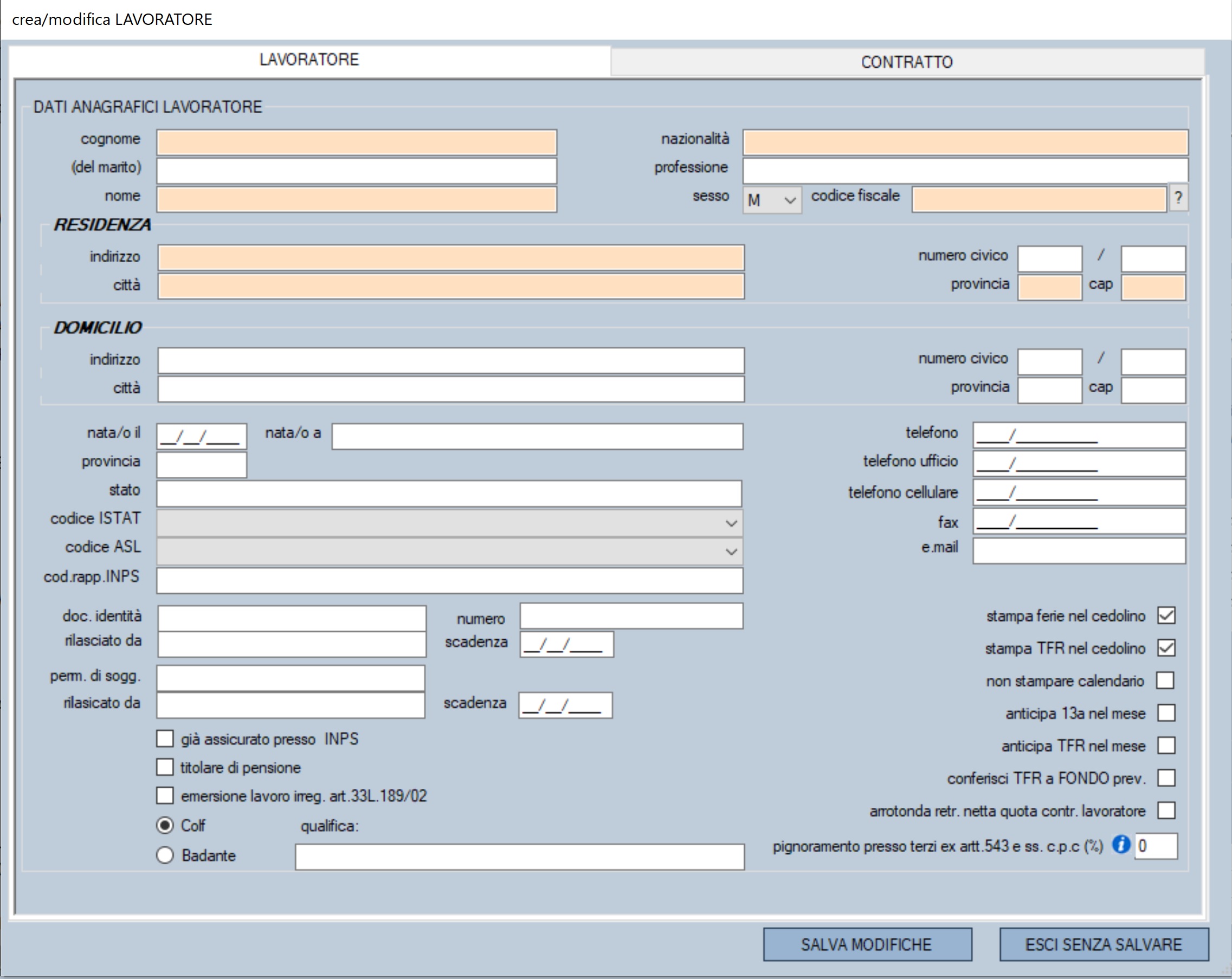The height and width of the screenshot is (979, 1232).
Task: Select the LAVORATORE tab
Action: pos(309,60)
